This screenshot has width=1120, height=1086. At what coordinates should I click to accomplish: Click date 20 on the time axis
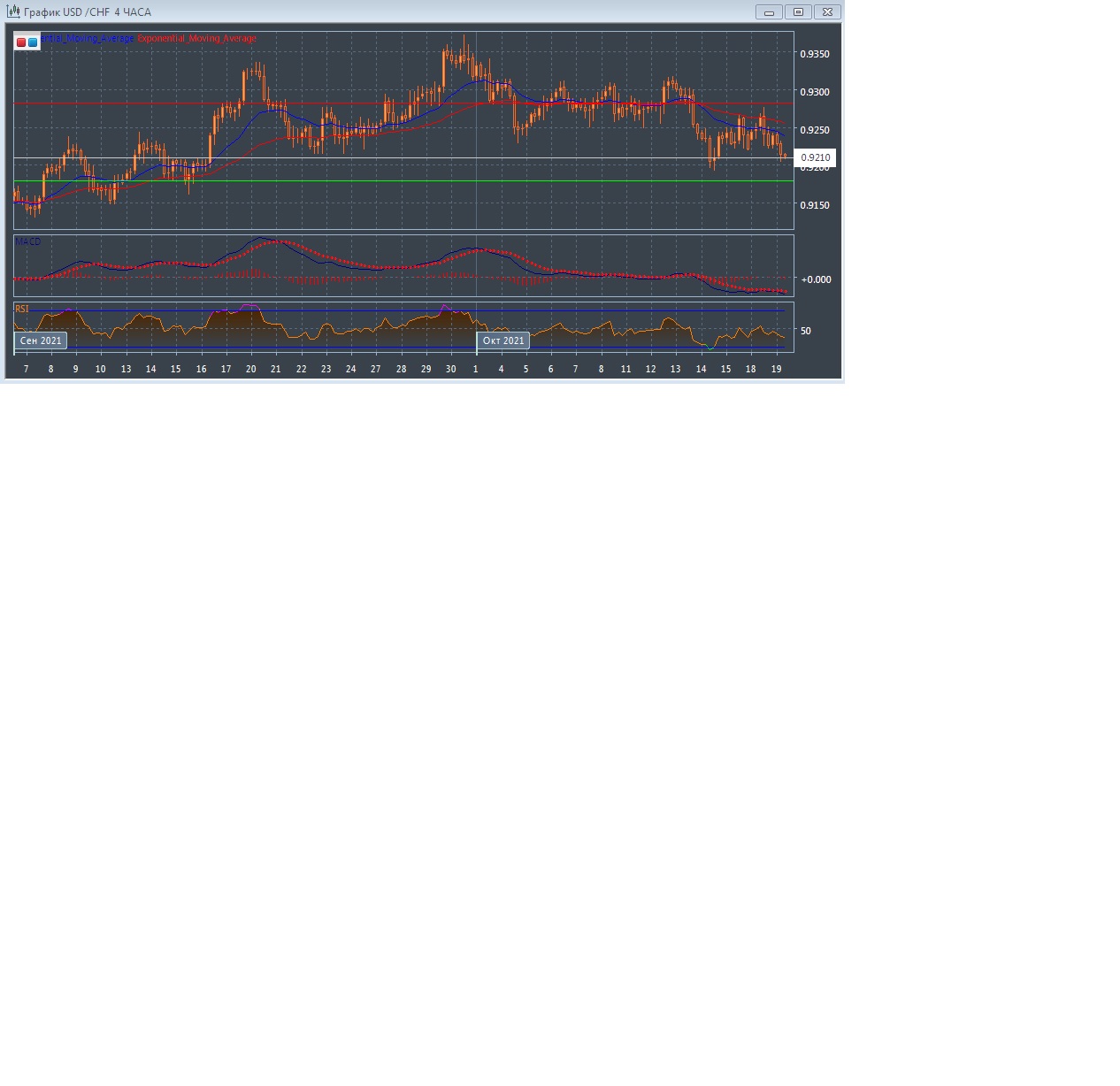pyautogui.click(x=251, y=369)
